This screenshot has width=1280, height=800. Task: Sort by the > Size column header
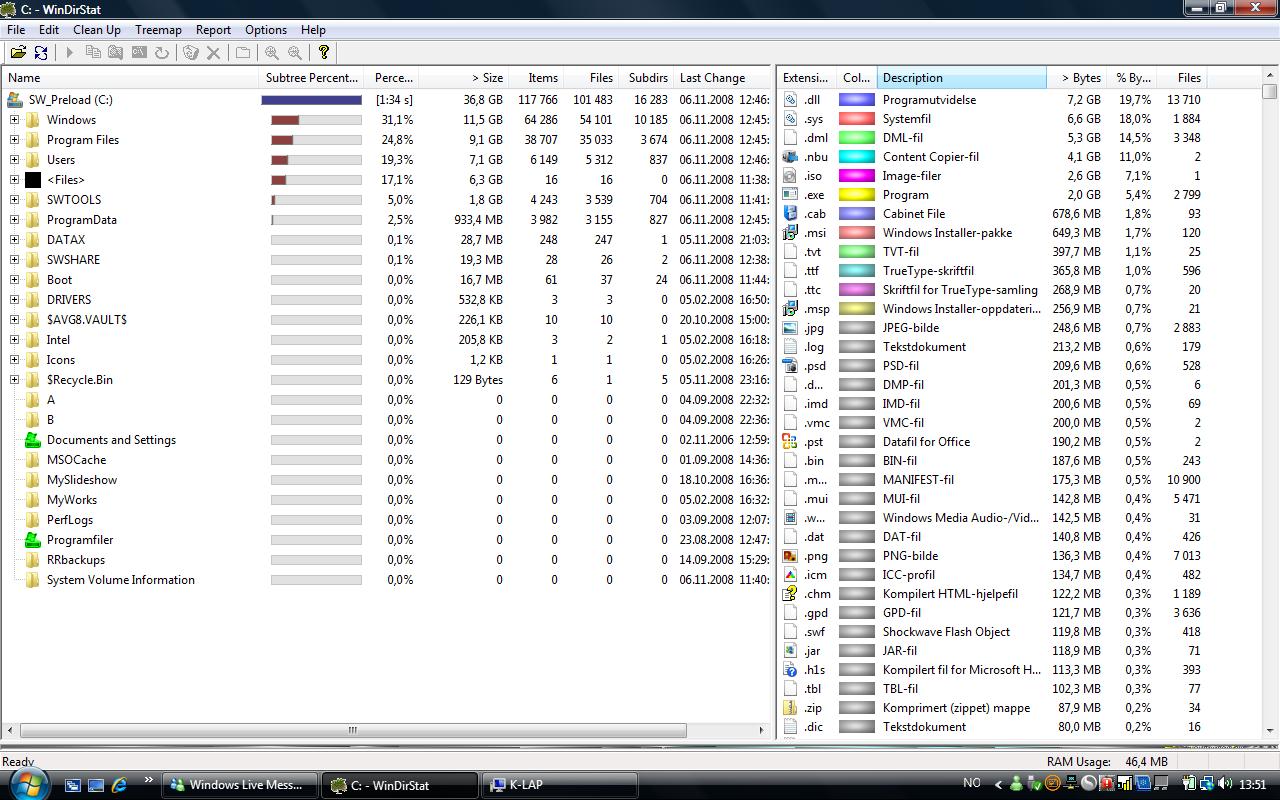(463, 78)
